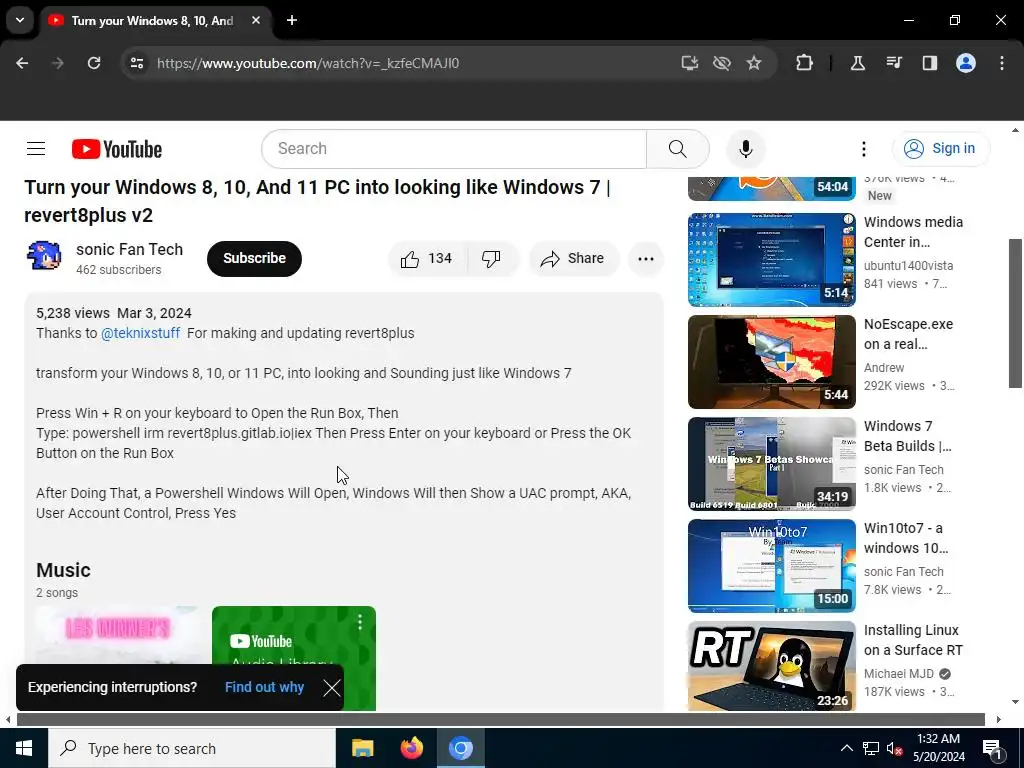Launch Firefox from taskbar
The height and width of the screenshot is (768, 1024).
coord(411,748)
